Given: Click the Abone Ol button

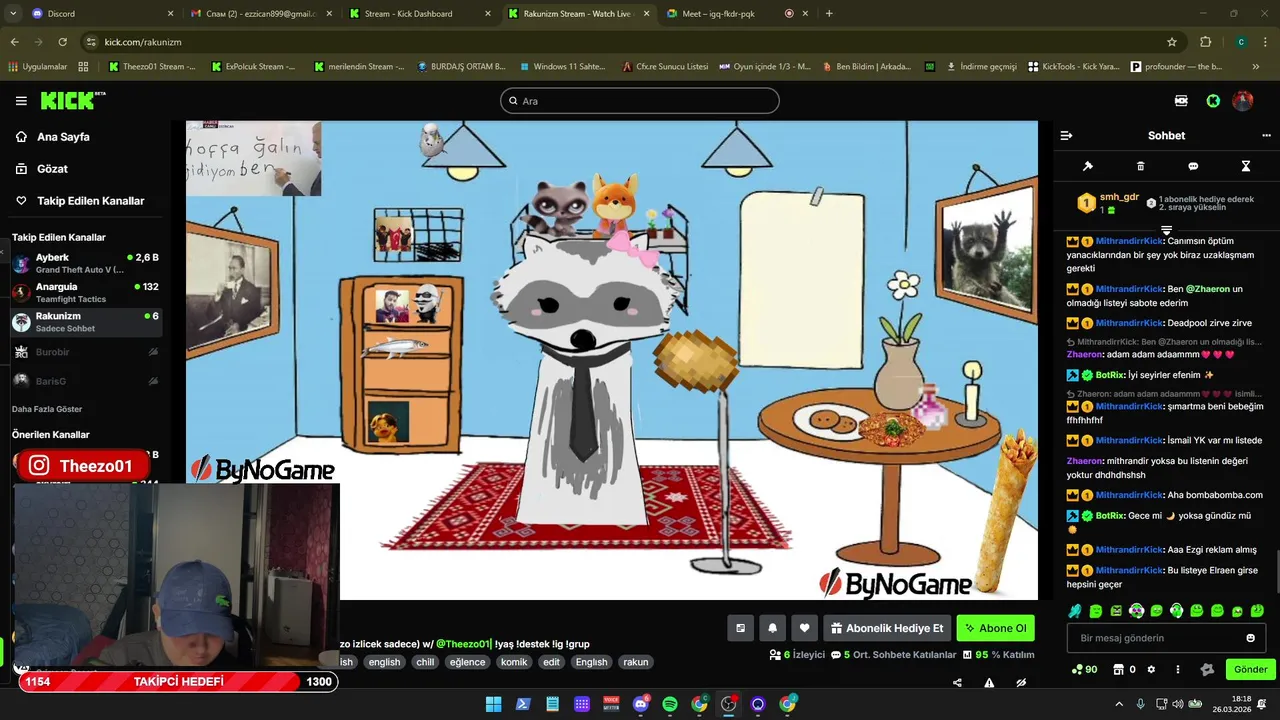Looking at the screenshot, I should pos(995,628).
